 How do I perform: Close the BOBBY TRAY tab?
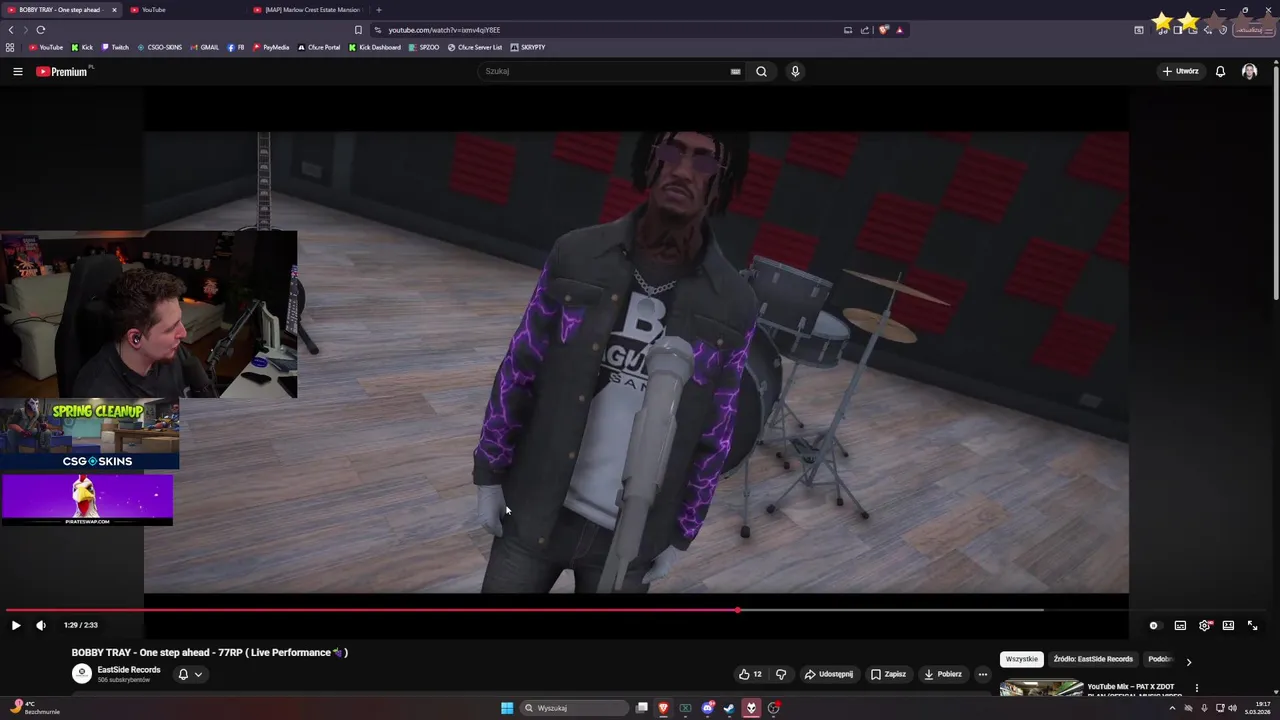(x=114, y=10)
